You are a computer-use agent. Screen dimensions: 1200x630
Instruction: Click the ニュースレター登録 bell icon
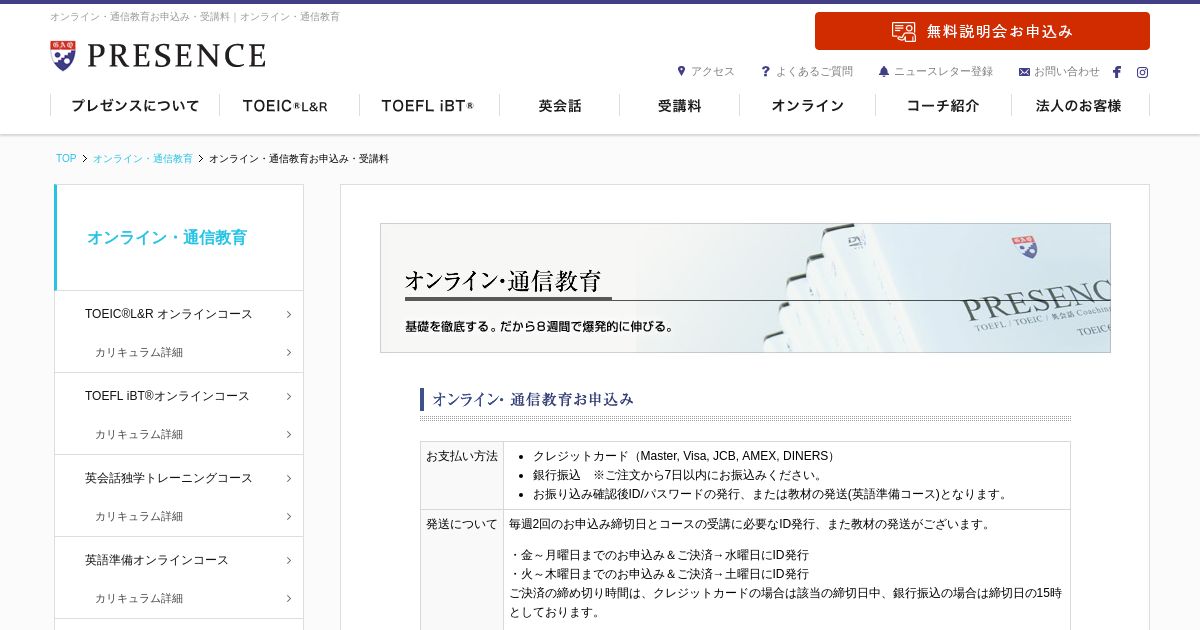pos(884,71)
